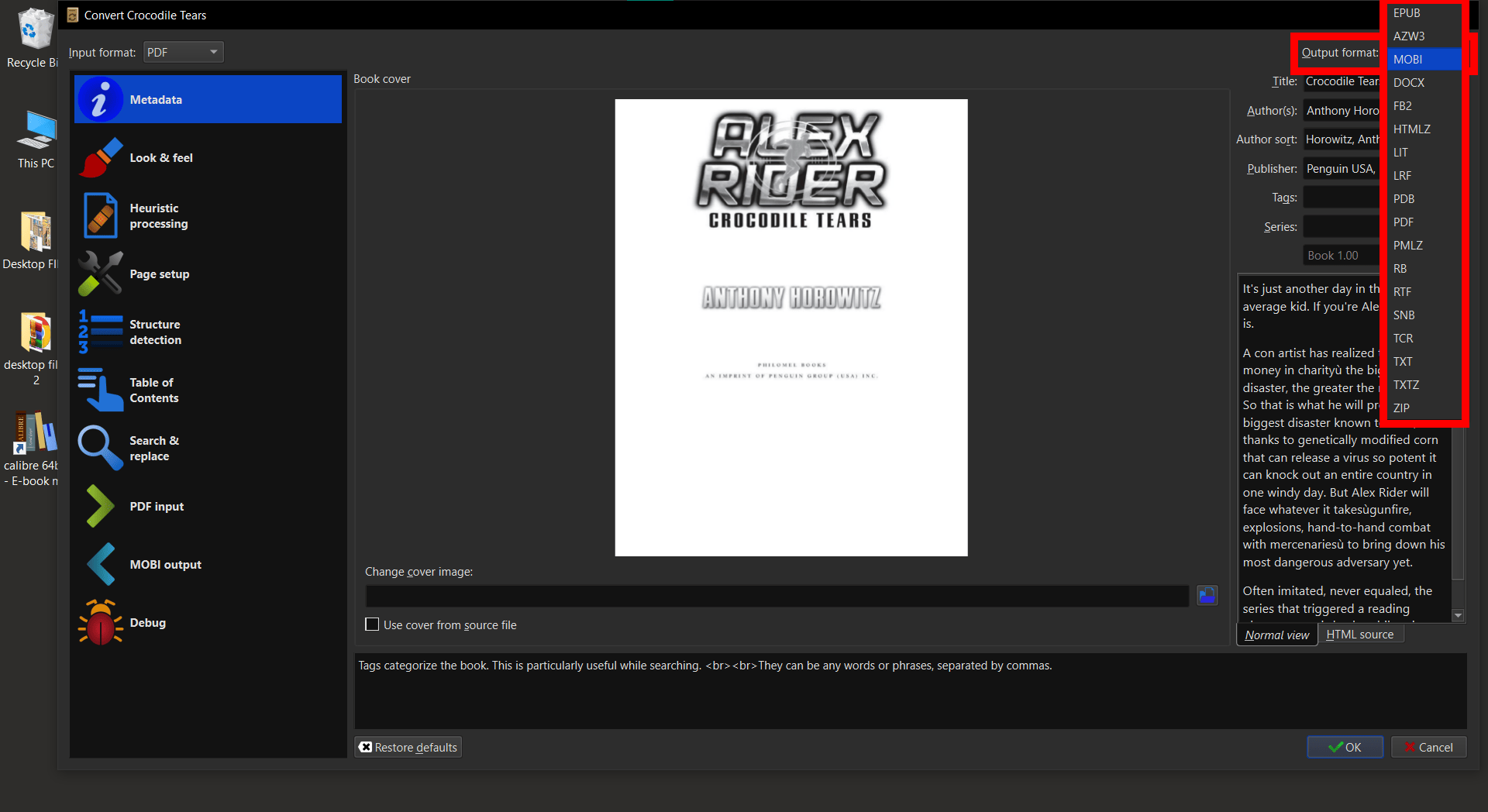Open the Page setup settings
This screenshot has height=812, width=1488.
(160, 274)
